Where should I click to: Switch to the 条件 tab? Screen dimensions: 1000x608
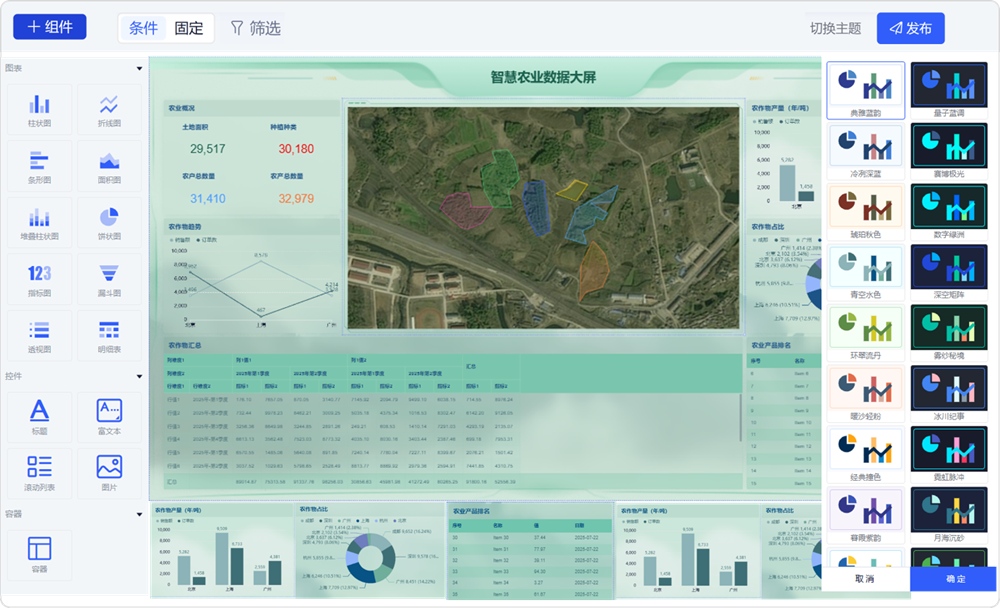pos(143,28)
